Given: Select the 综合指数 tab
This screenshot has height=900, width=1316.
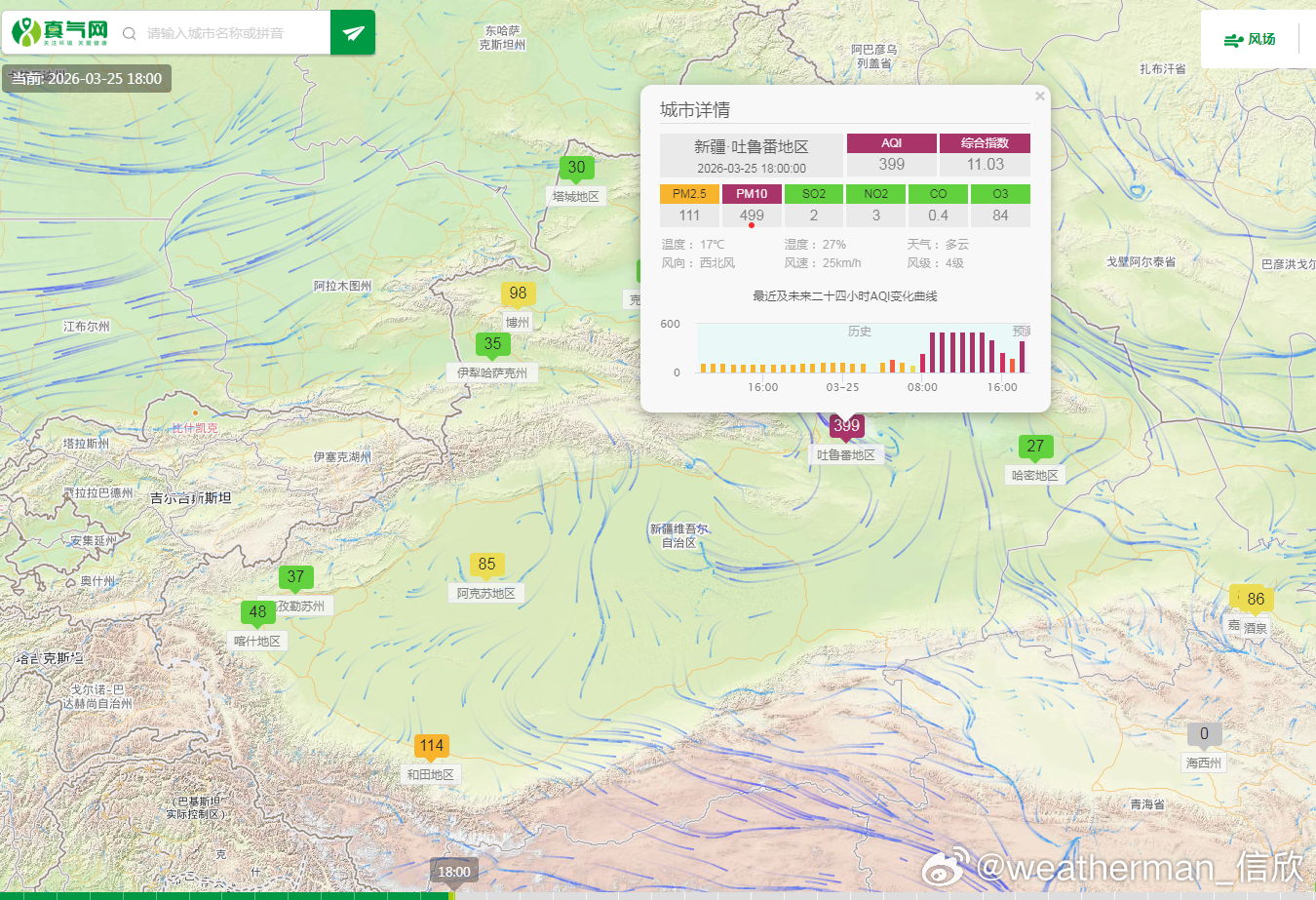Looking at the screenshot, I should pos(985,143).
